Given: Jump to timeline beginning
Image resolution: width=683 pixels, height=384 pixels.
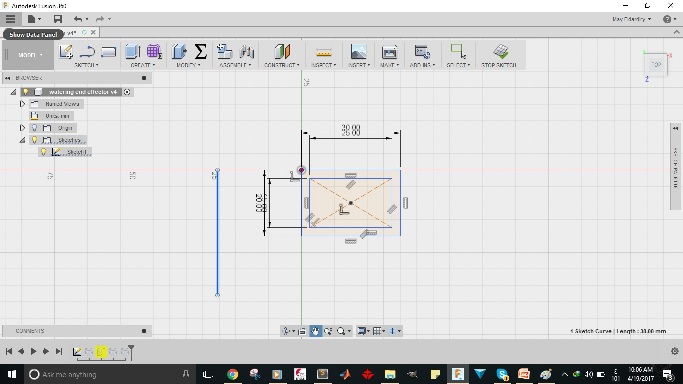Looking at the screenshot, I should pyautogui.click(x=8, y=351).
